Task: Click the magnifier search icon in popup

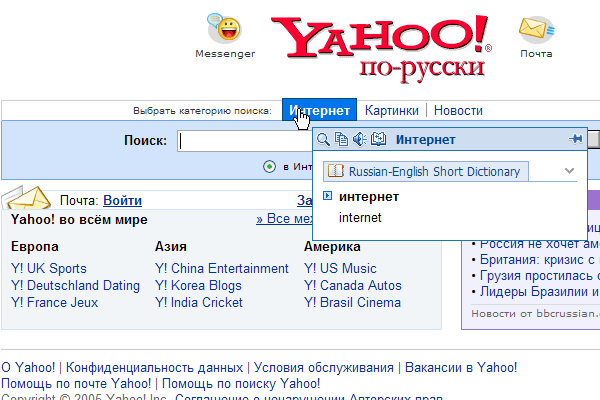Action: coord(323,139)
